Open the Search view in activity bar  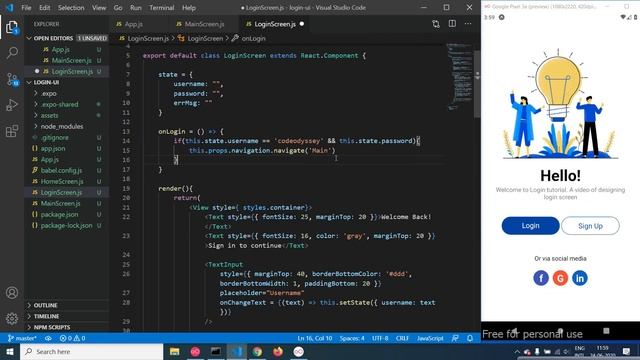tap(12, 52)
